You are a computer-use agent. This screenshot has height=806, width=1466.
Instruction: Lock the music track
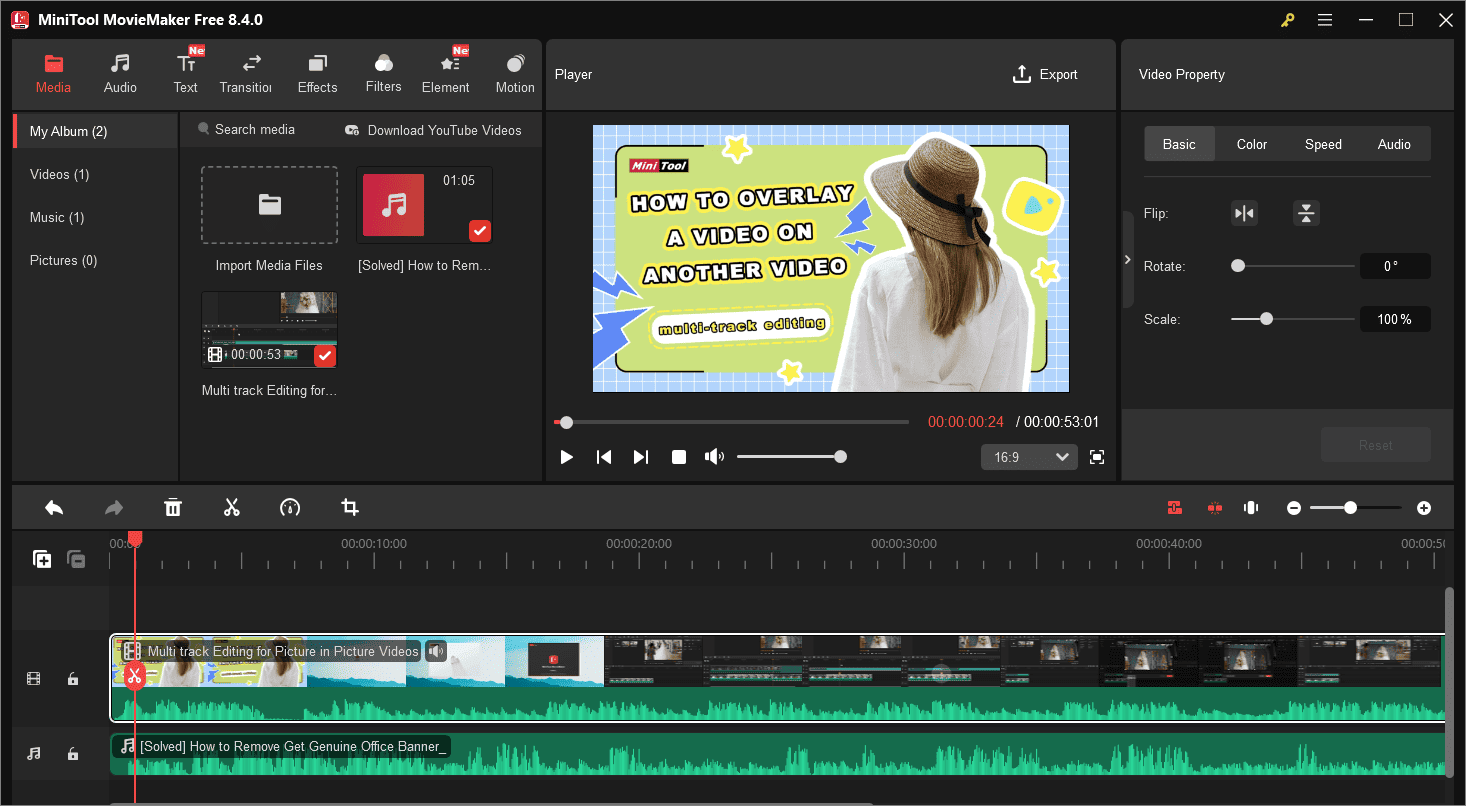click(72, 753)
